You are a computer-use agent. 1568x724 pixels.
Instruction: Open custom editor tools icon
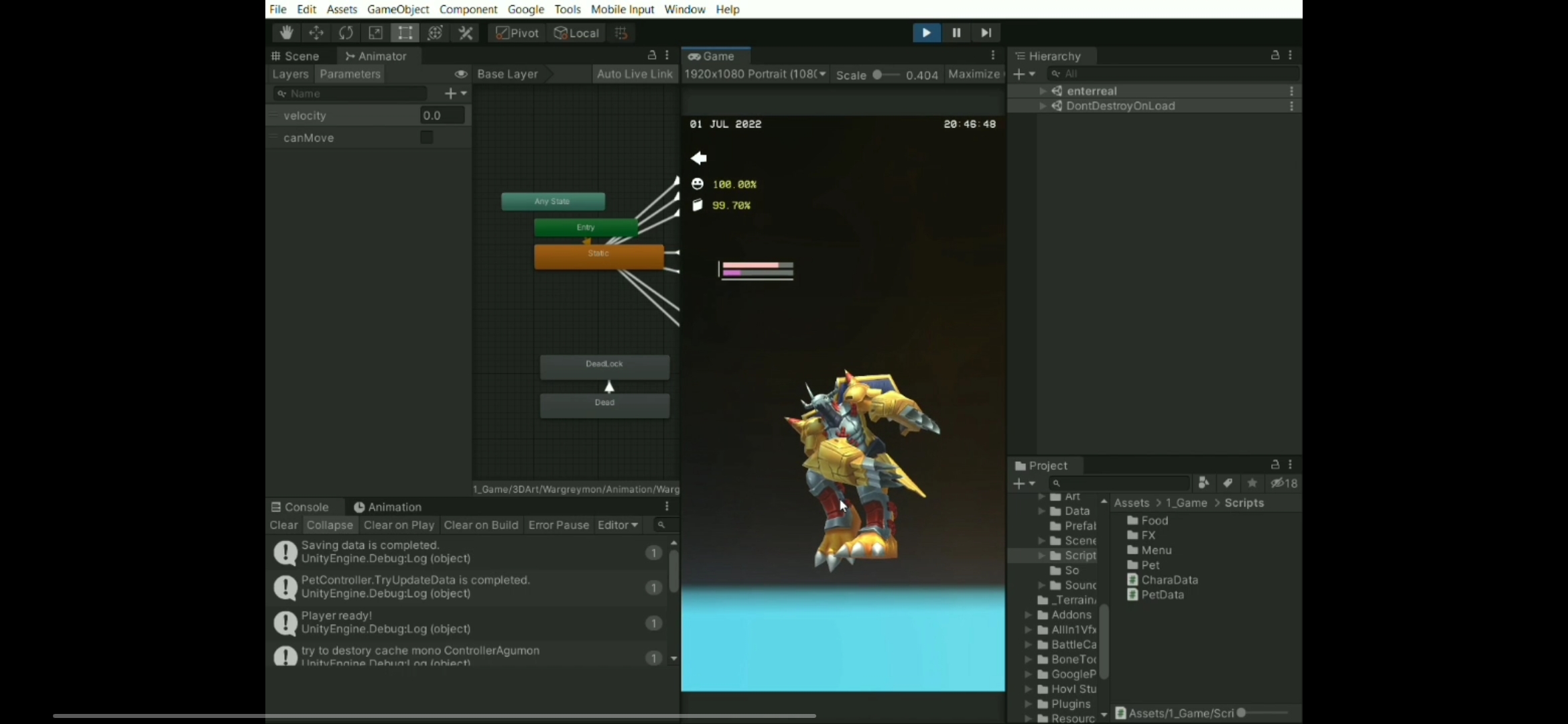coord(465,33)
